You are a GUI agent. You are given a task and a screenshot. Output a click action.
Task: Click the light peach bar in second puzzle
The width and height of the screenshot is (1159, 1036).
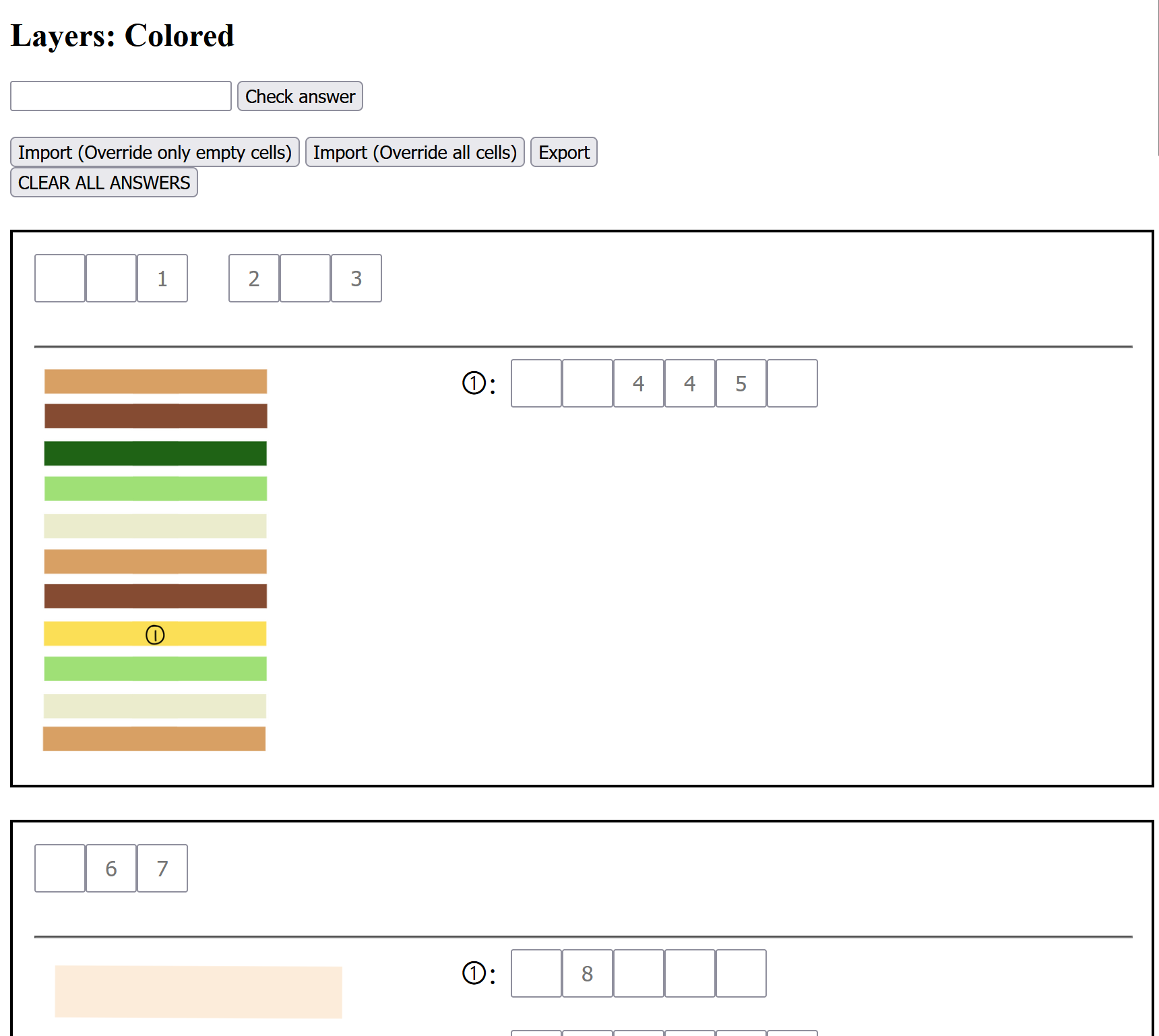pos(198,992)
